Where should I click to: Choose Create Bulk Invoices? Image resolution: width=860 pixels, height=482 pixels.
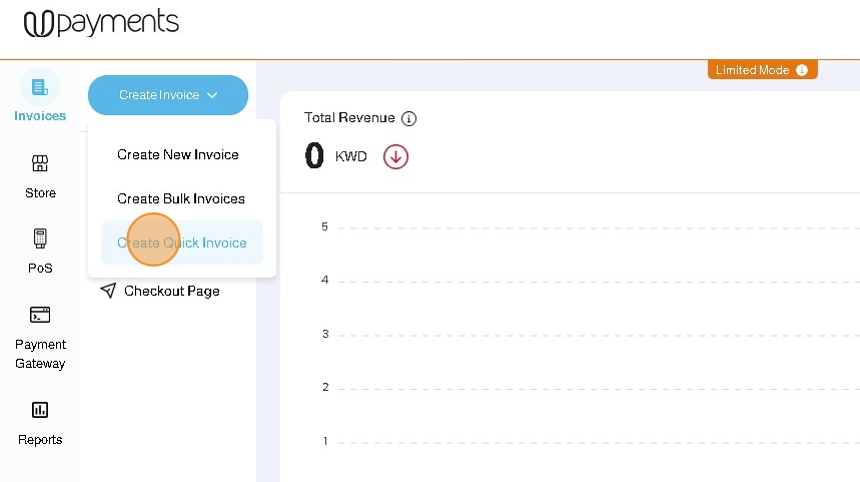tap(181, 199)
